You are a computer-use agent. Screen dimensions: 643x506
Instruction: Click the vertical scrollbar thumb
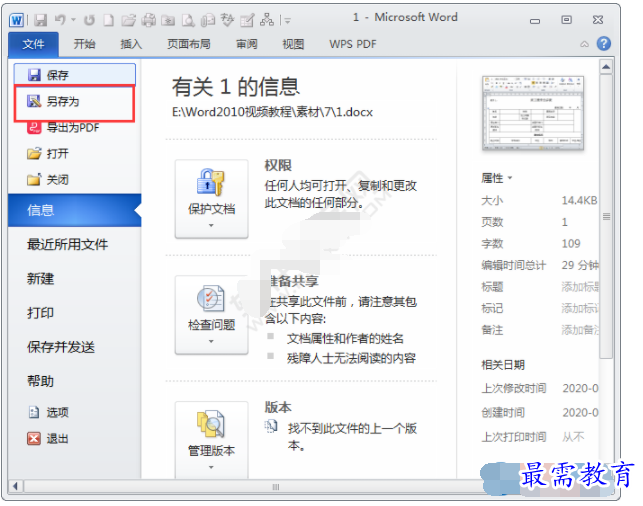pos(606,217)
